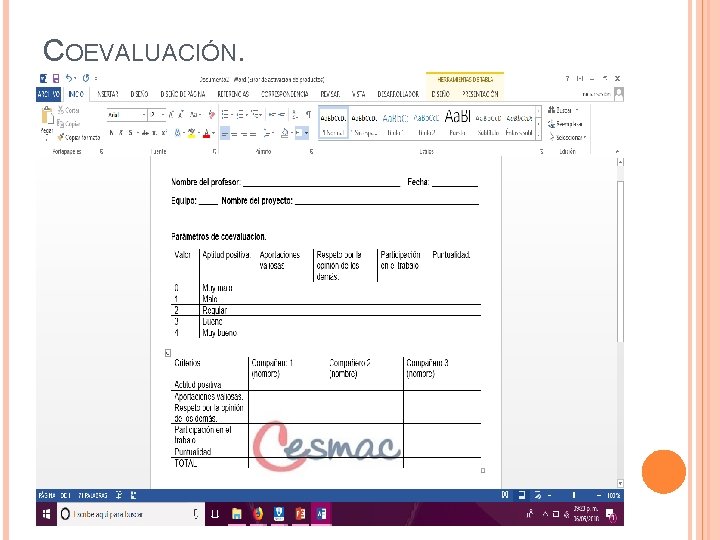The height and width of the screenshot is (540, 720).
Task: Switch to the DESARROLLADOR tab
Action: [398, 94]
